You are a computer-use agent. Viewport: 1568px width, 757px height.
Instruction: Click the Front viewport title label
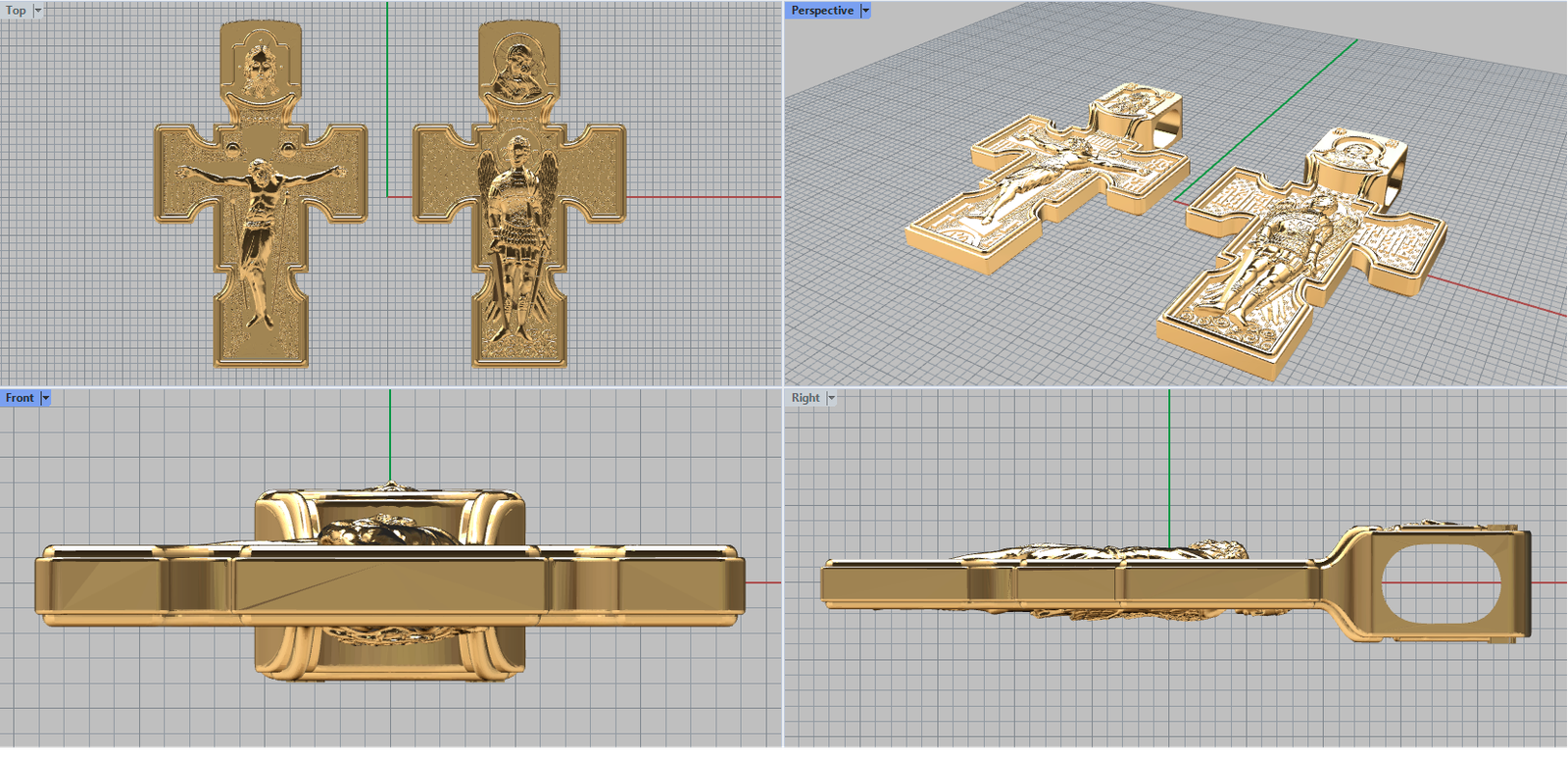[x=19, y=398]
